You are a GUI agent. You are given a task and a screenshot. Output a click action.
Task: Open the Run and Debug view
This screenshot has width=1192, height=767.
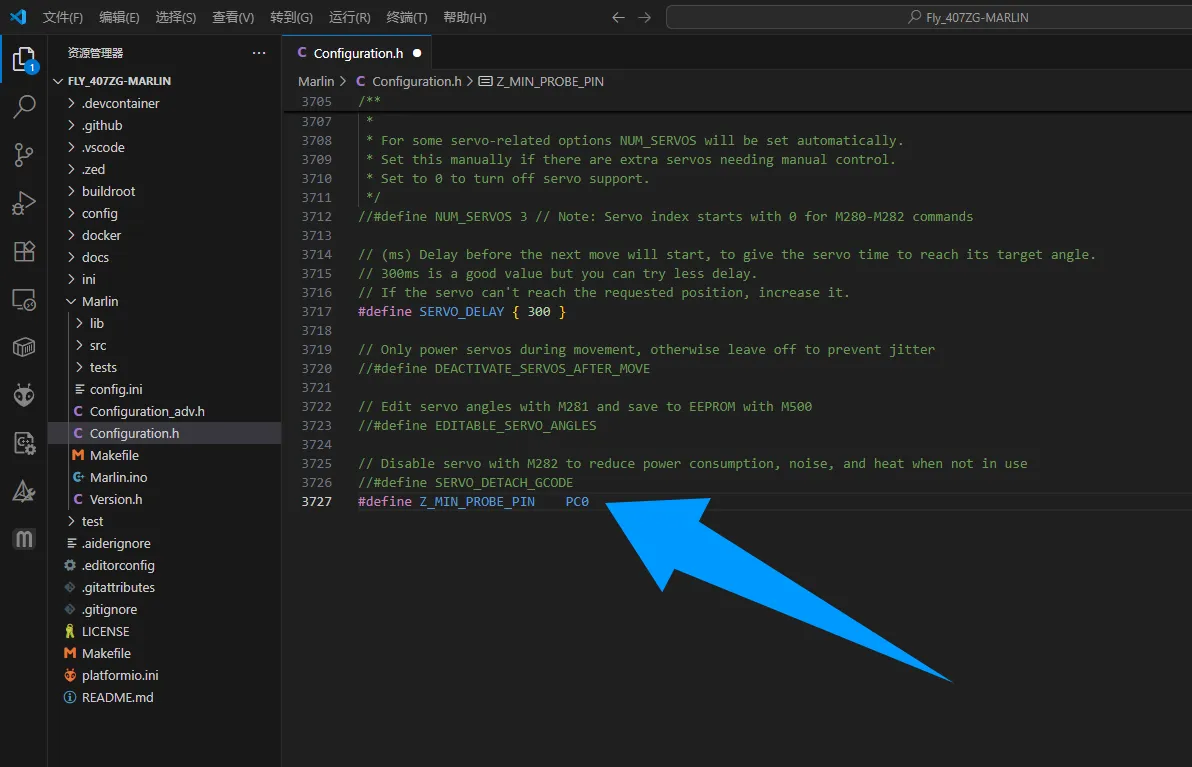click(24, 203)
